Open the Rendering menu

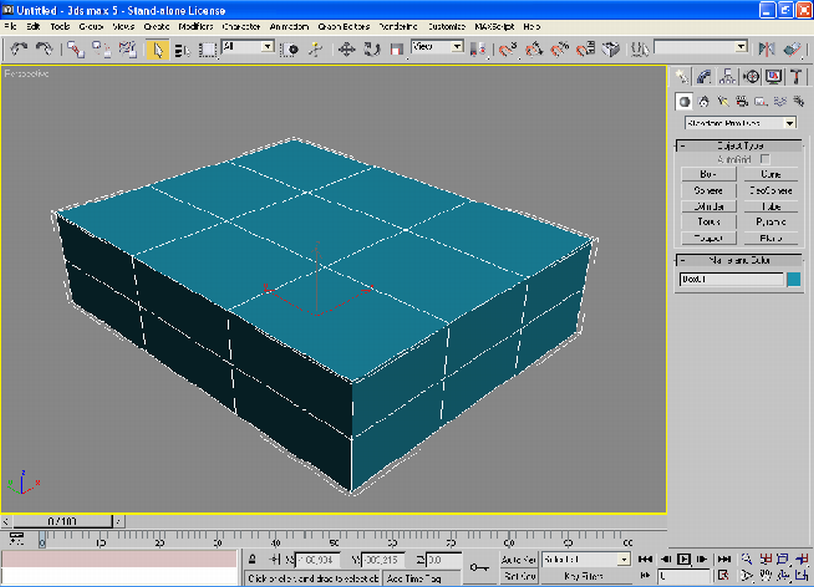400,25
